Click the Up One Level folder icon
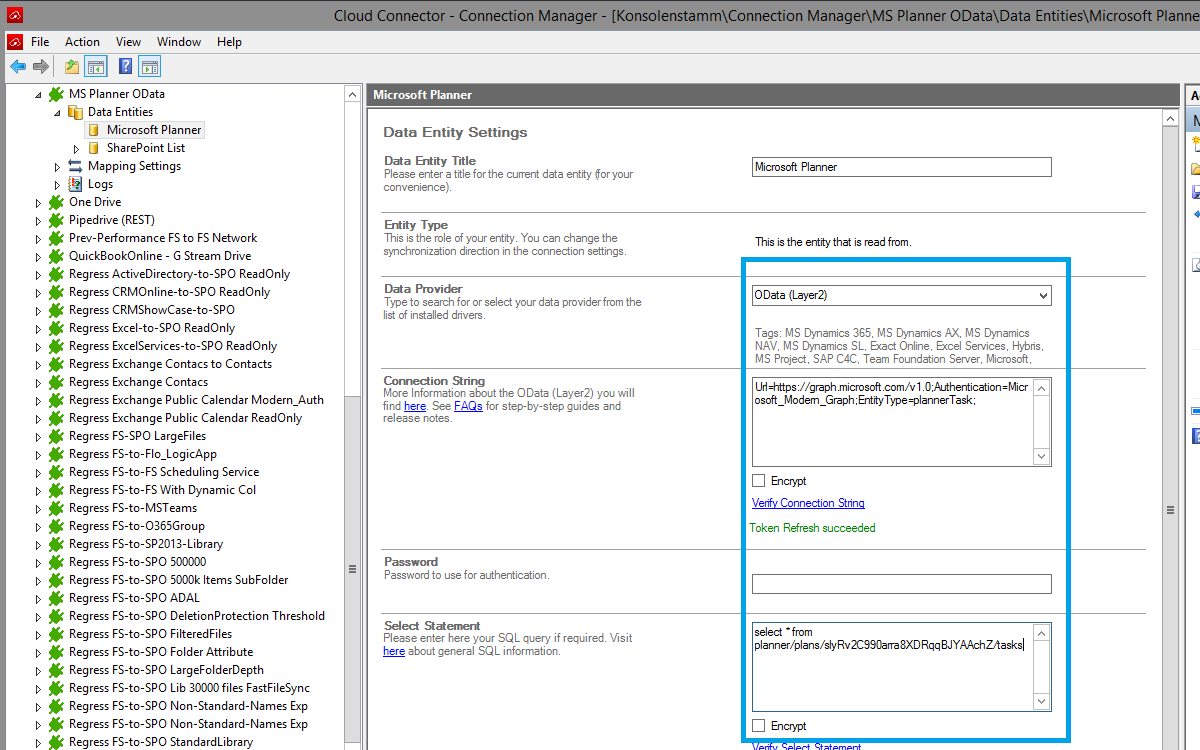Screen dimensions: 1200x750 tap(72, 67)
